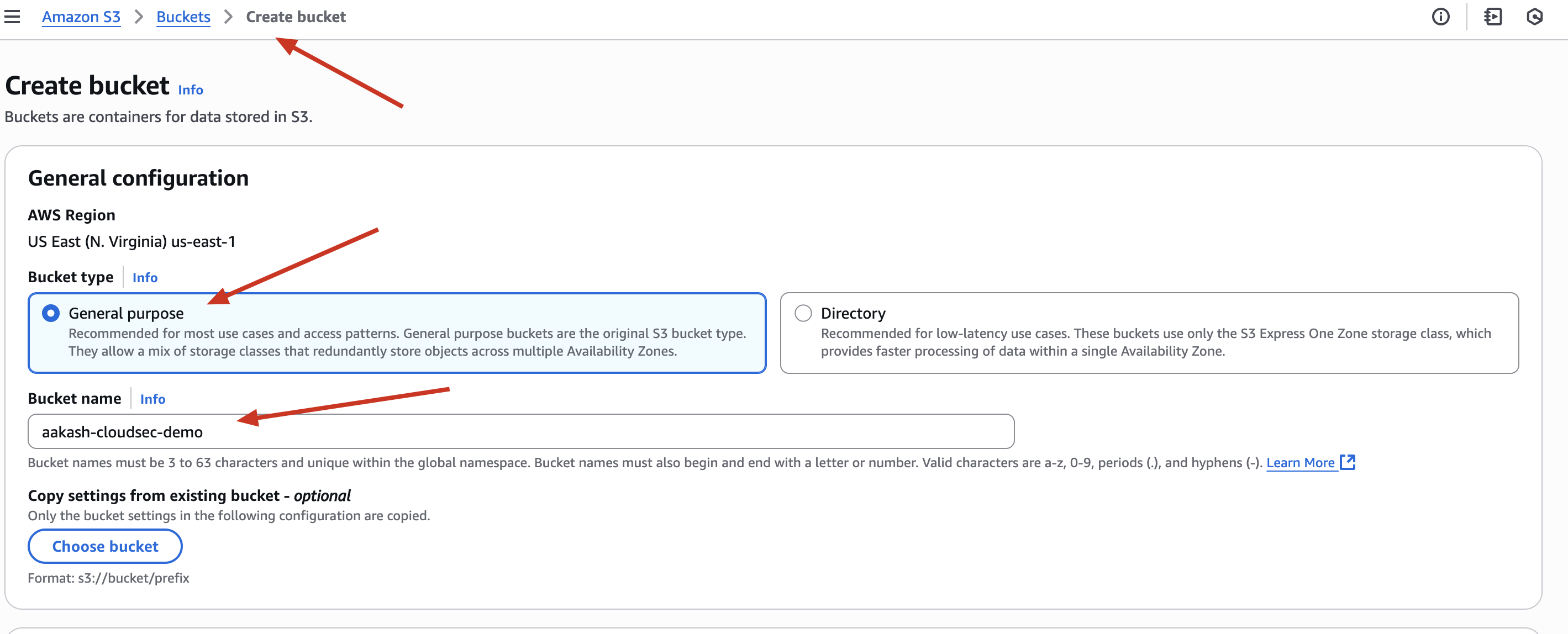Click the external link icon beside Learn More
This screenshot has height=634, width=1568.
click(1348, 462)
